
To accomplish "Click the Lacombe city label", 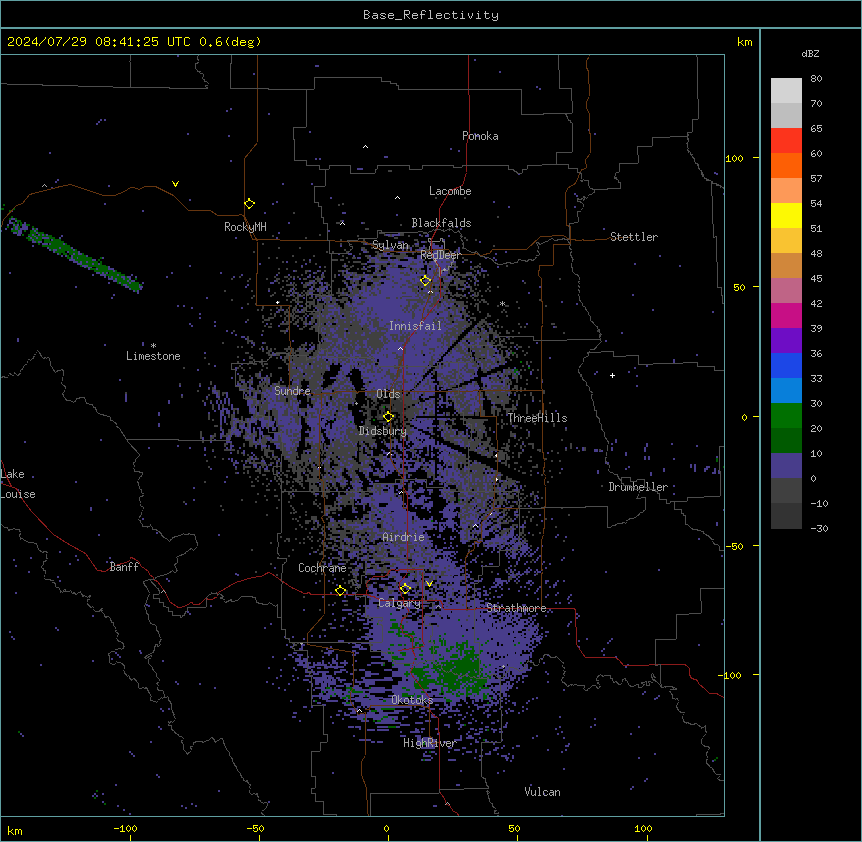I will (x=450, y=191).
